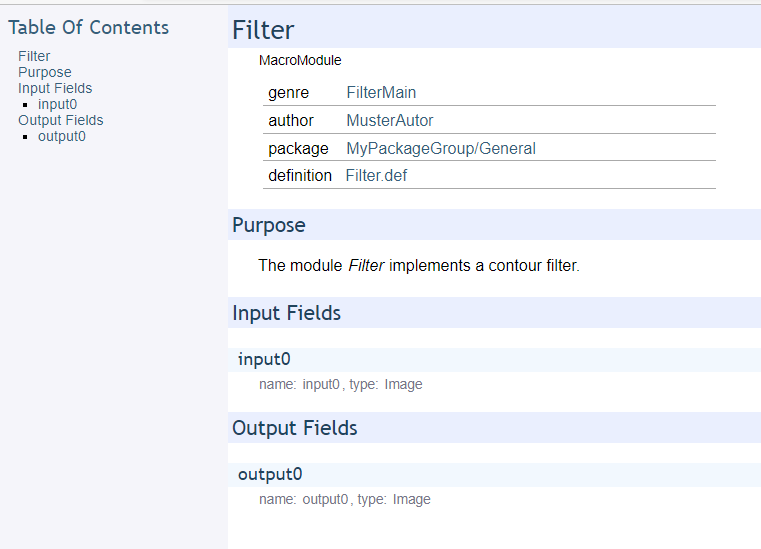Click the MacroModule label under the title
Viewport: 761px width, 549px height.
pyautogui.click(x=300, y=60)
